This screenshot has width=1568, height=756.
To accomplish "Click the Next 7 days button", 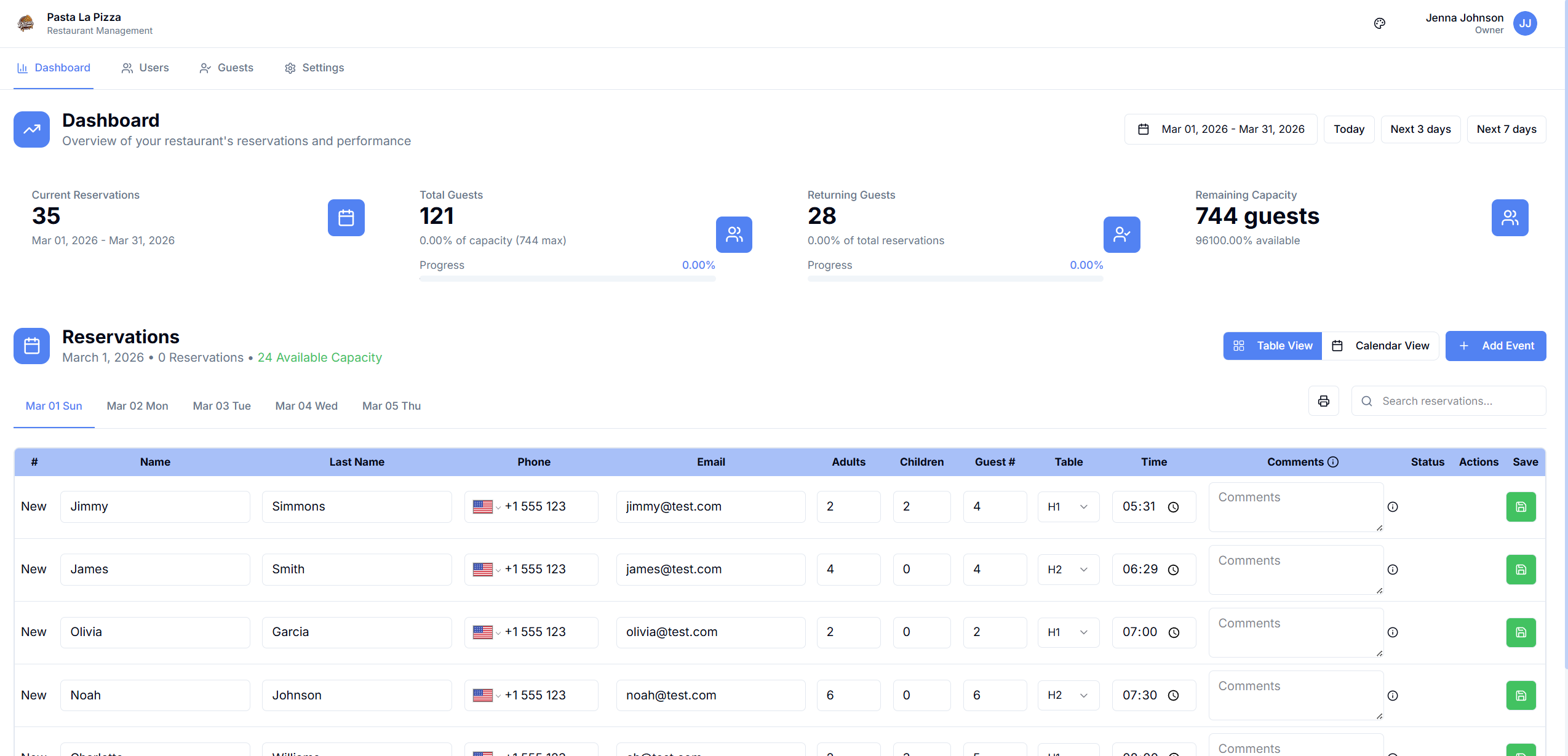I will (x=1506, y=129).
